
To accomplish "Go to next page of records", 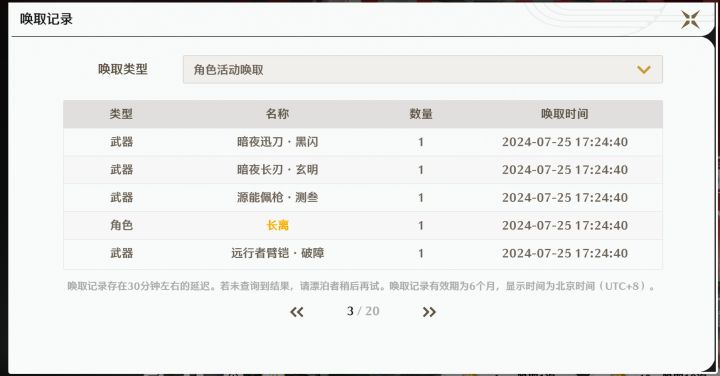I will (429, 312).
